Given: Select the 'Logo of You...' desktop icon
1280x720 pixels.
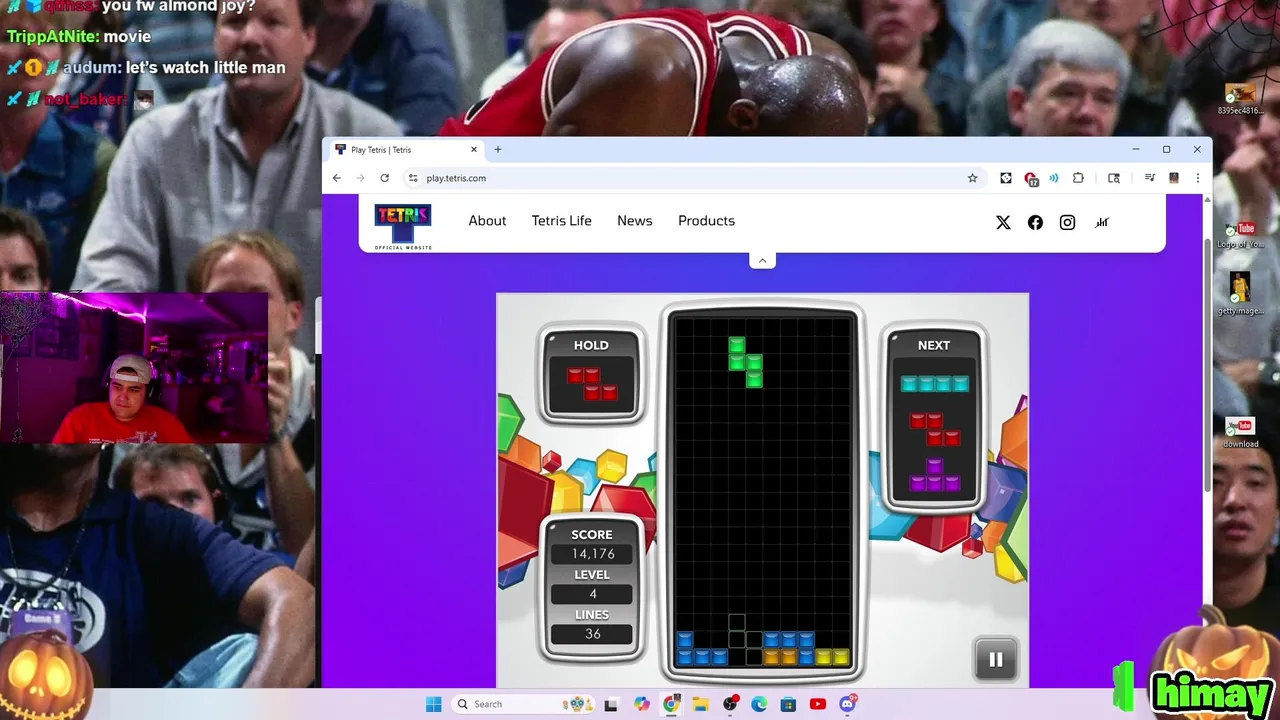Looking at the screenshot, I should (x=1240, y=235).
